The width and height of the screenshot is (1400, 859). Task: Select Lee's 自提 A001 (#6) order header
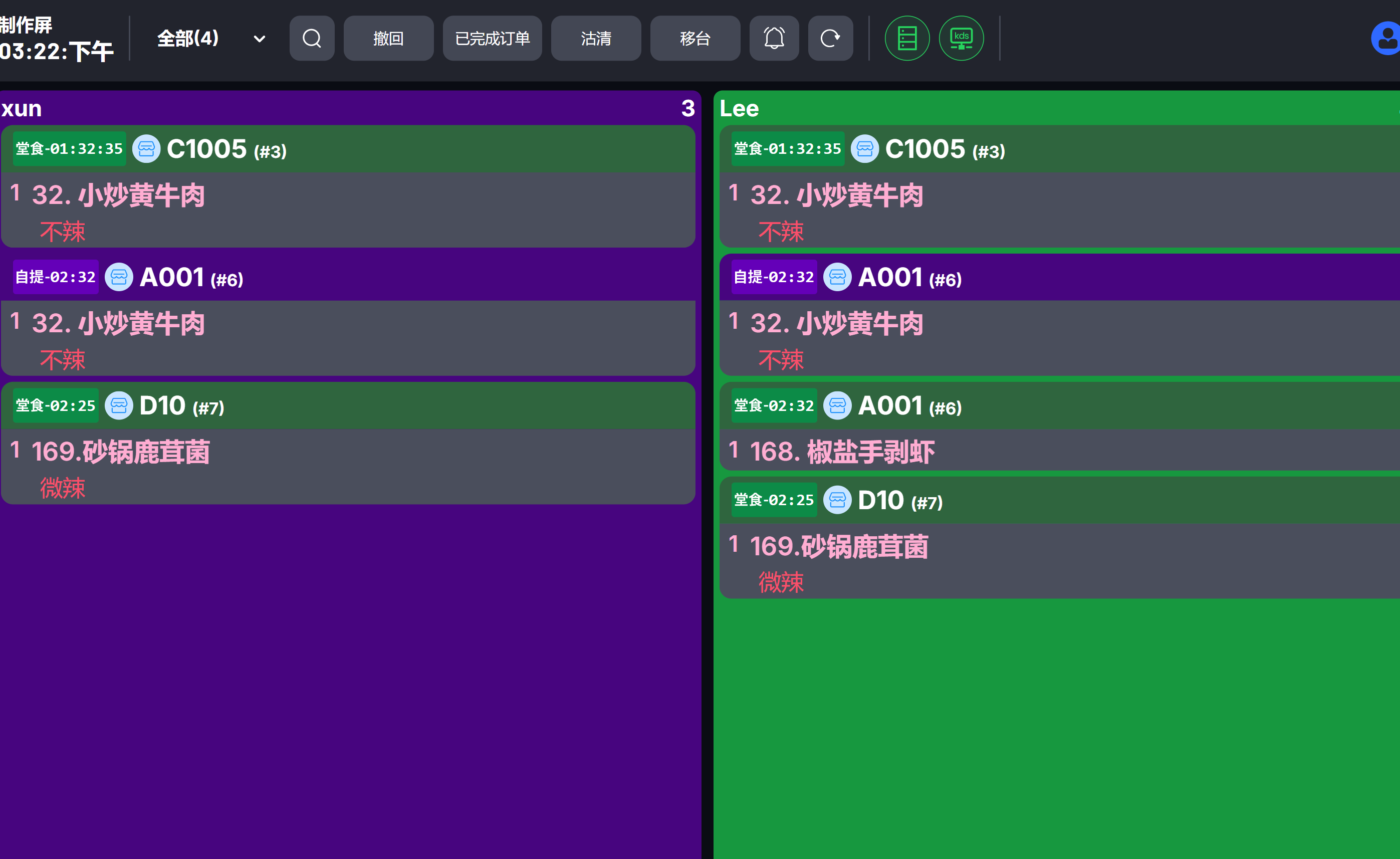[x=1060, y=277]
